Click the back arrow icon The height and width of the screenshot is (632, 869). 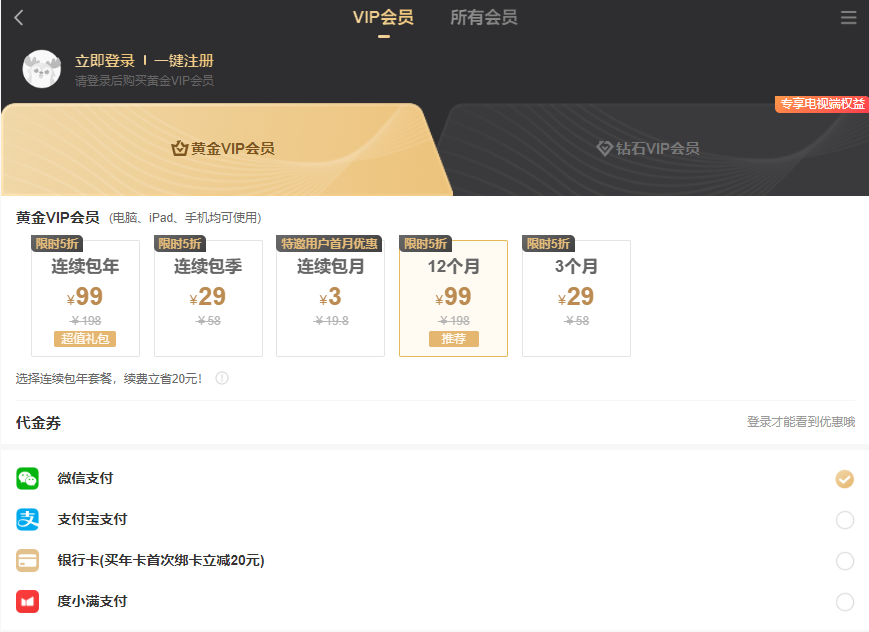18,18
